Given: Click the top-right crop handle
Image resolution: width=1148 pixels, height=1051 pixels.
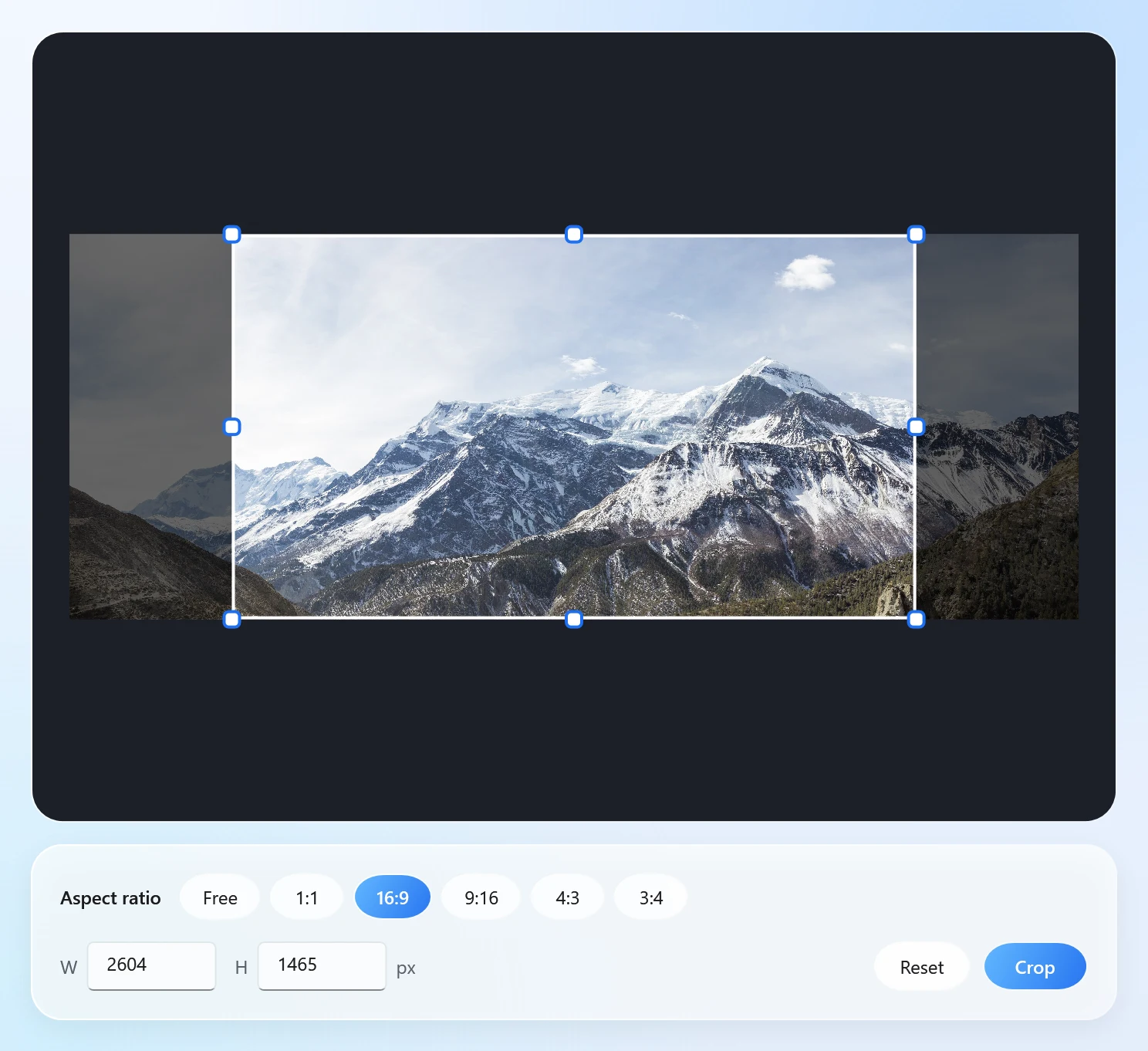Looking at the screenshot, I should [916, 235].
